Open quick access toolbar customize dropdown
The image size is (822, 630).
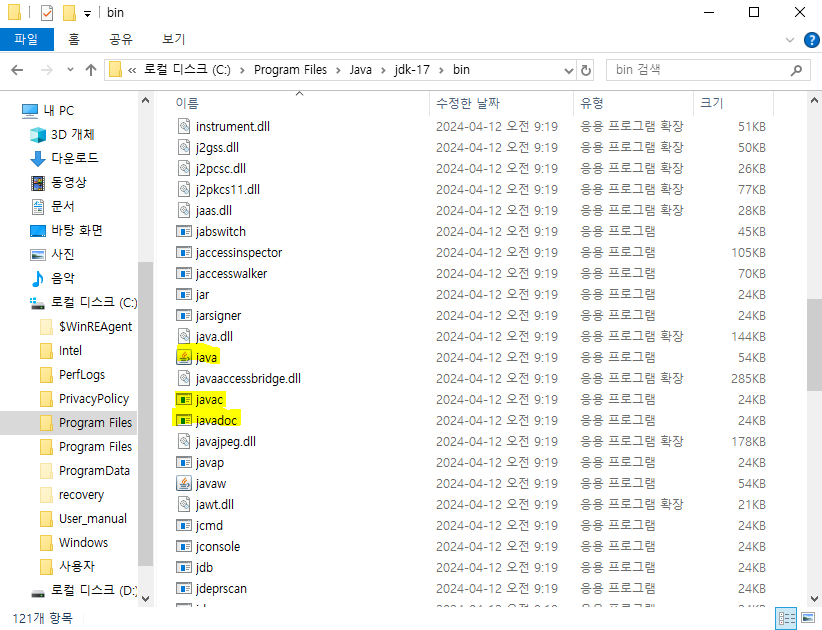[88, 14]
